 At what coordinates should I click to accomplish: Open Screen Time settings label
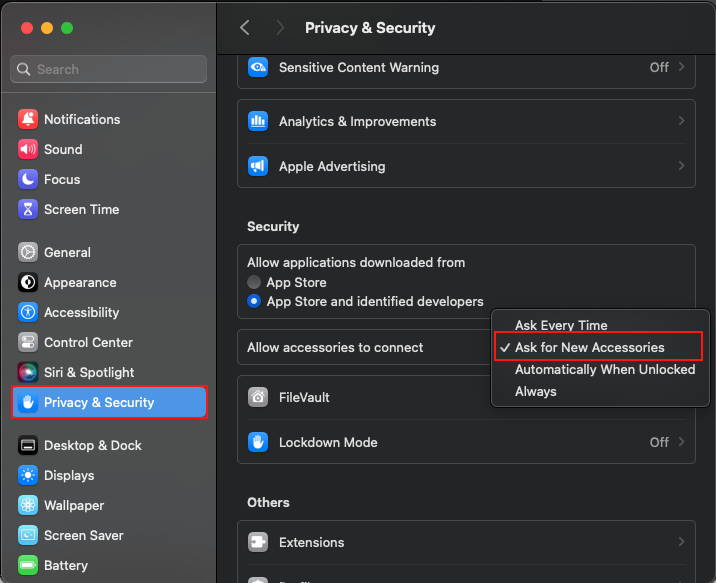82,210
